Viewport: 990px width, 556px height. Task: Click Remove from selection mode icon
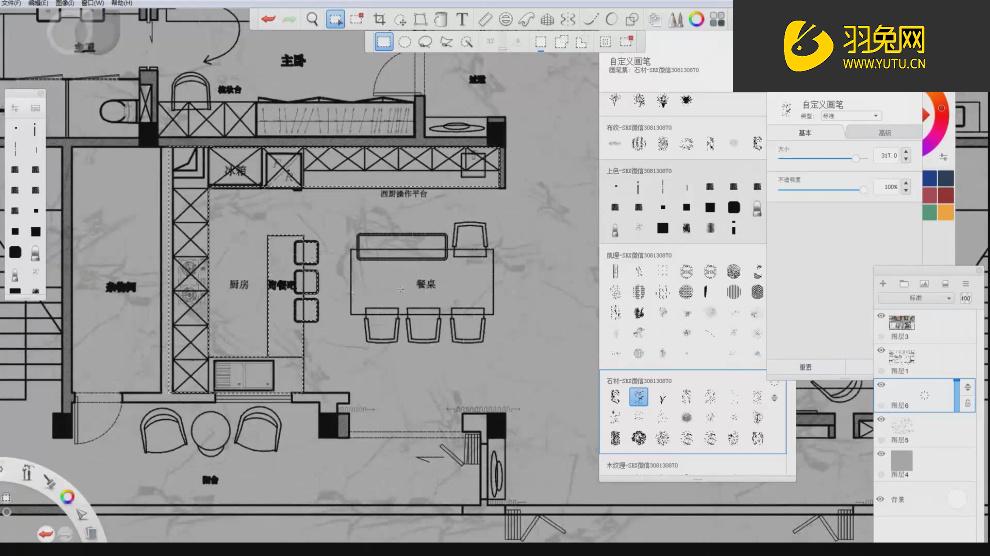point(581,42)
